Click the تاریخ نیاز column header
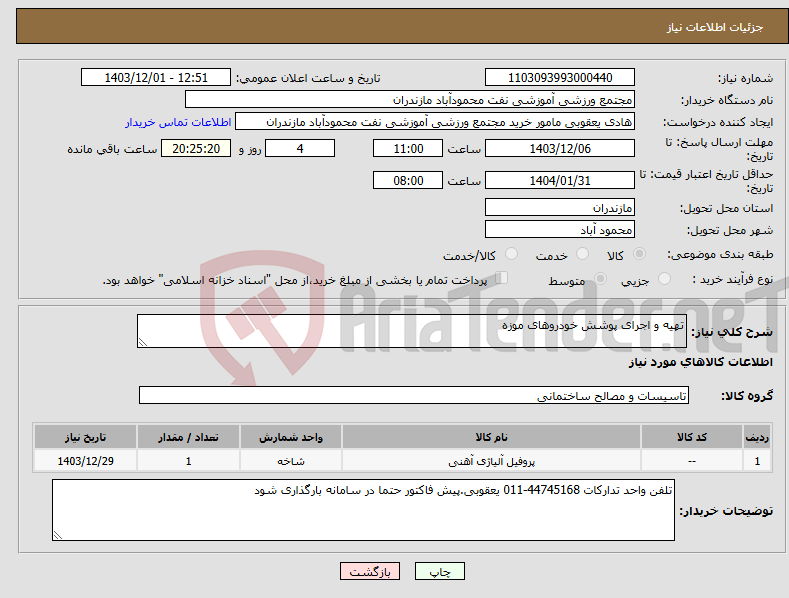This screenshot has height=598, width=789. [x=86, y=437]
